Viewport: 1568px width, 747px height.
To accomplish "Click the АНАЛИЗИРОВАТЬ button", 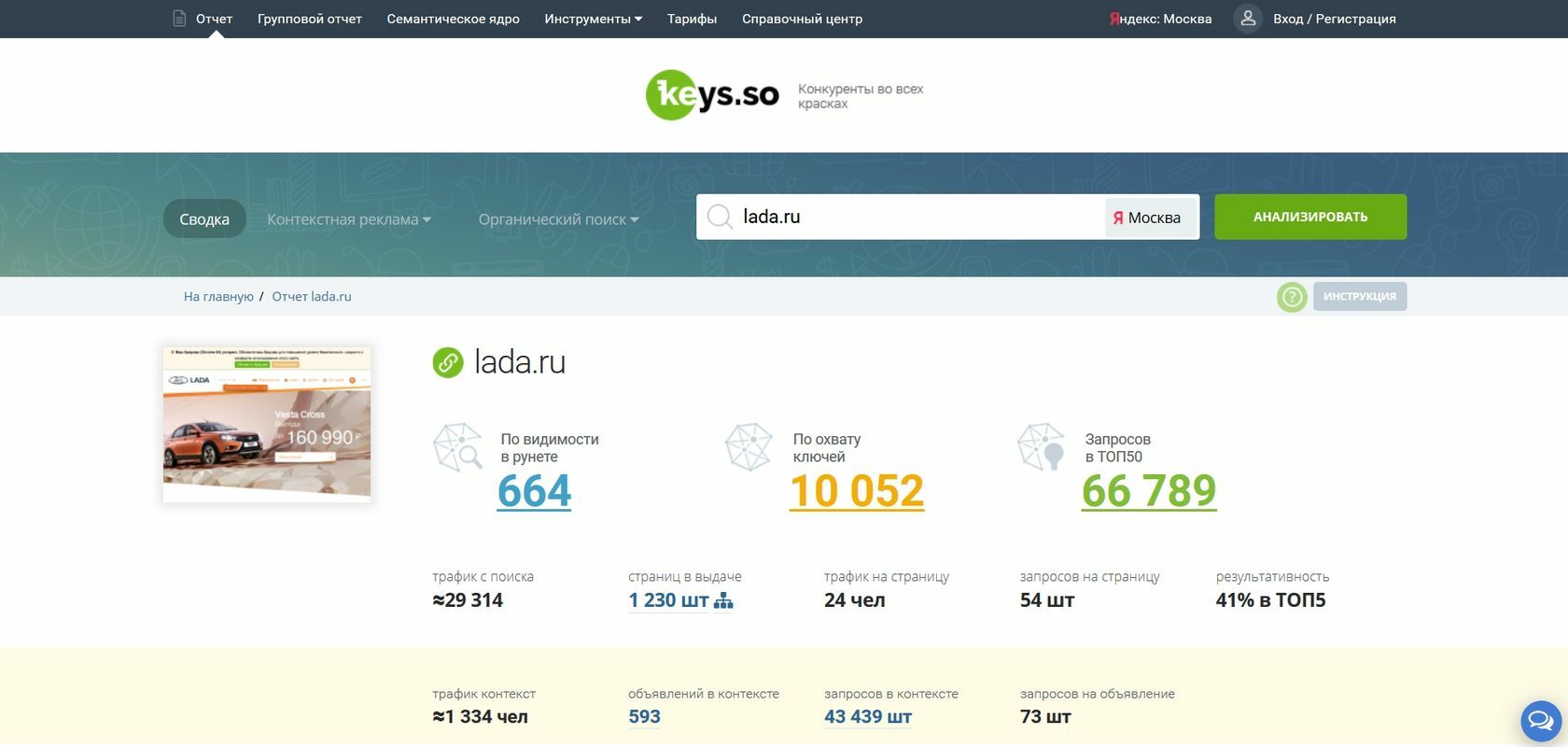I will [x=1310, y=217].
